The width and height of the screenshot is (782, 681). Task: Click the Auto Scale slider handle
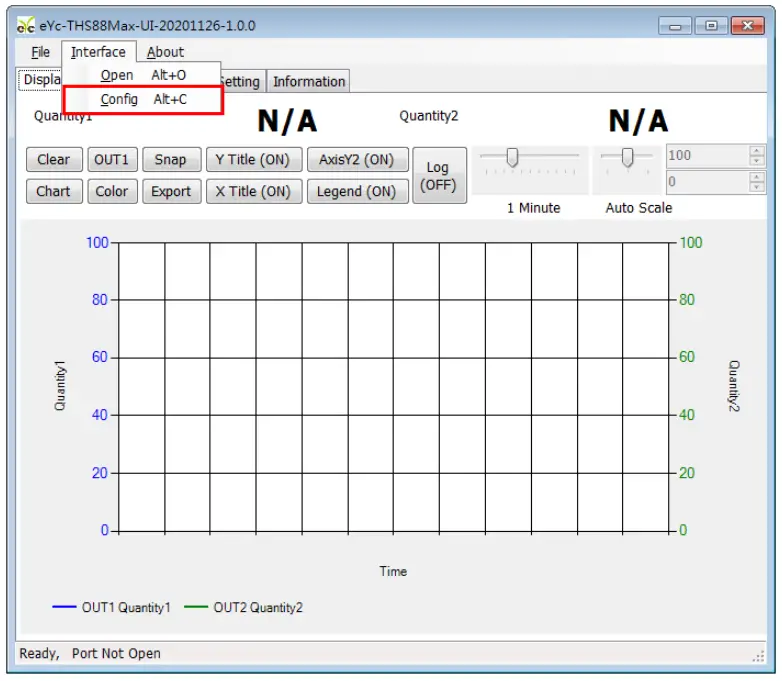[x=628, y=158]
